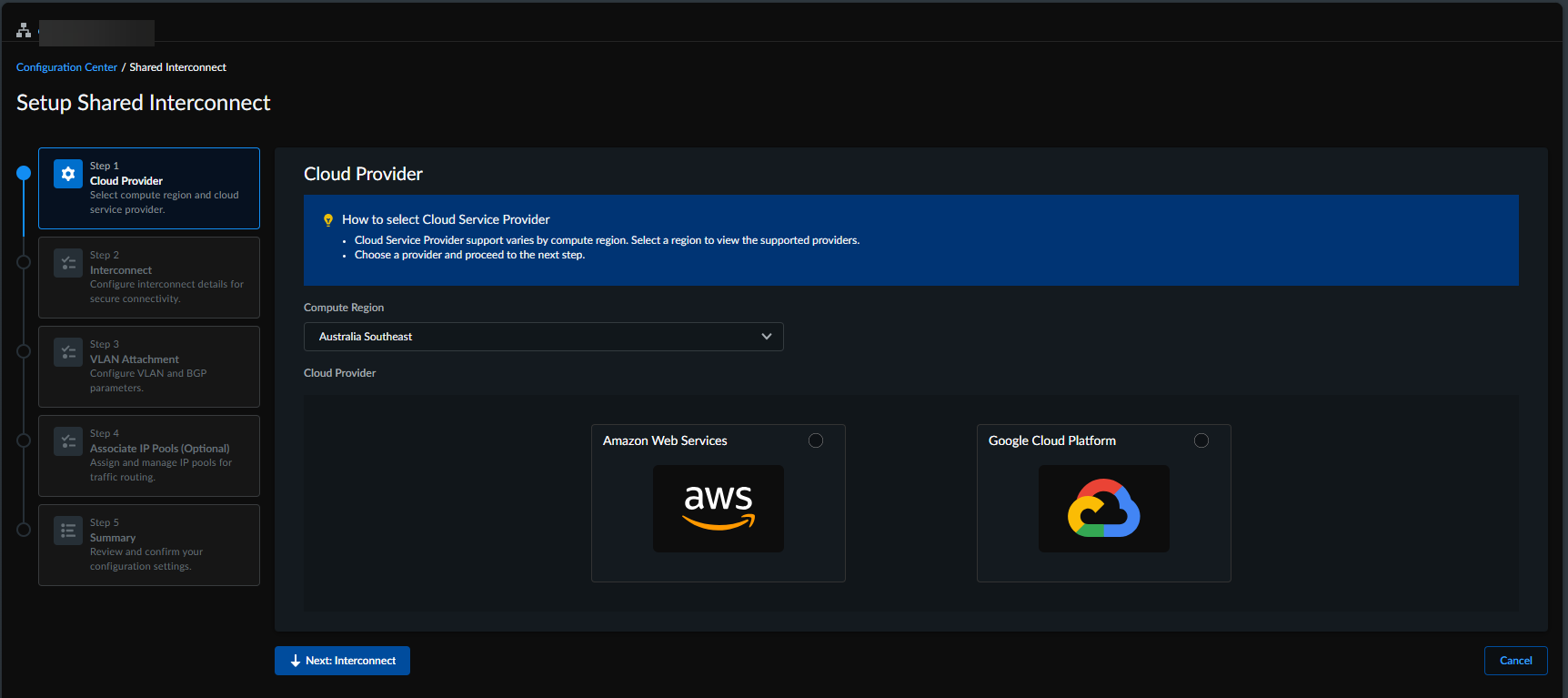Select the Google Cloud Platform radio button
Image resolution: width=1568 pixels, height=698 pixels.
tap(1201, 440)
